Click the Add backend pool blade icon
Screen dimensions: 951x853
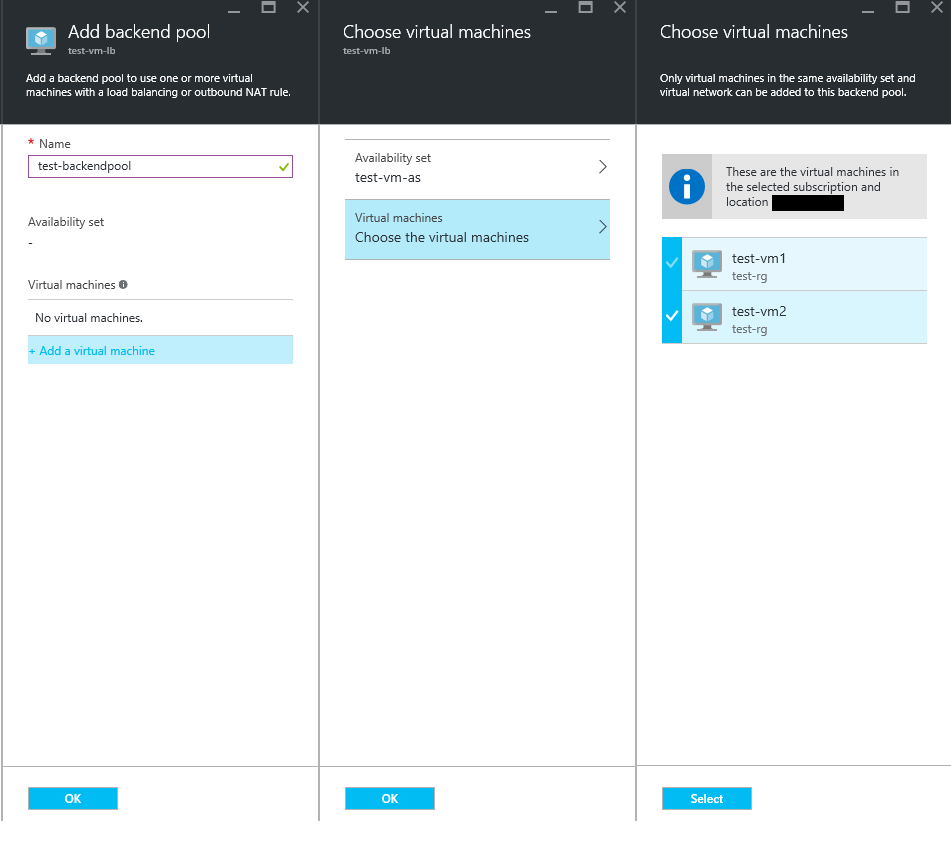tap(41, 40)
